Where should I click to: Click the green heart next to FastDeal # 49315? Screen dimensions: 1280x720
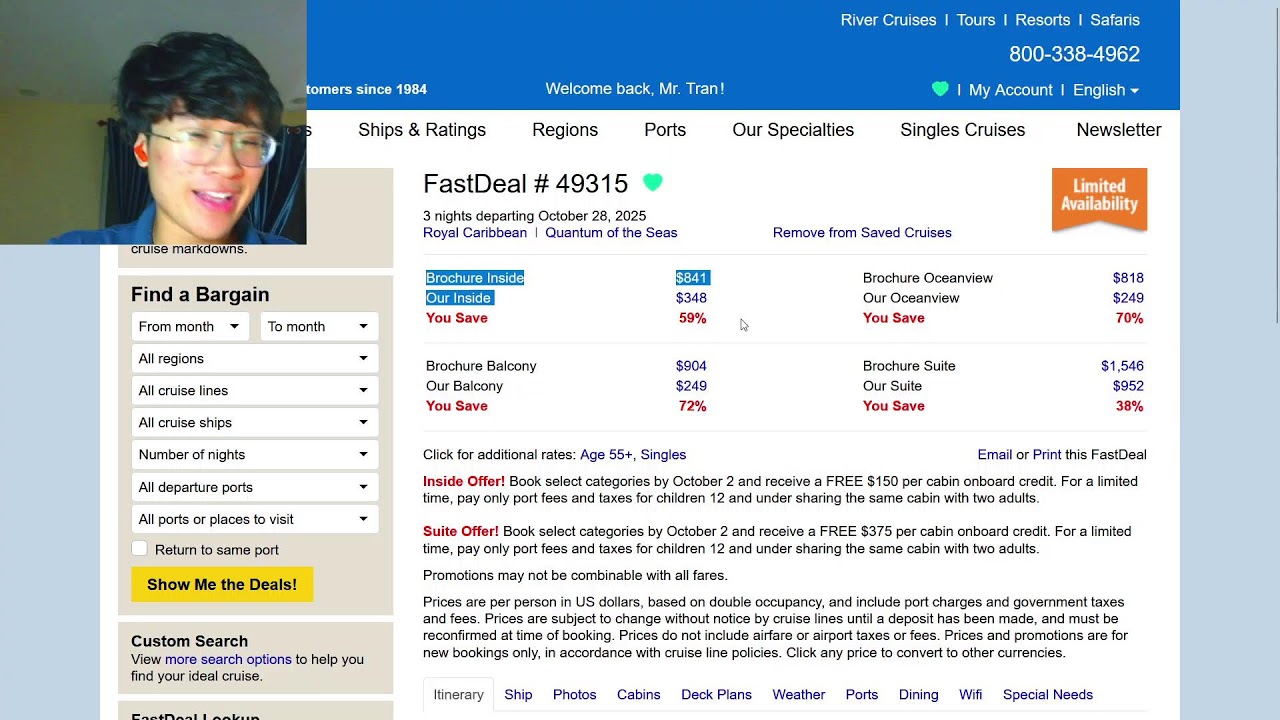(x=653, y=183)
